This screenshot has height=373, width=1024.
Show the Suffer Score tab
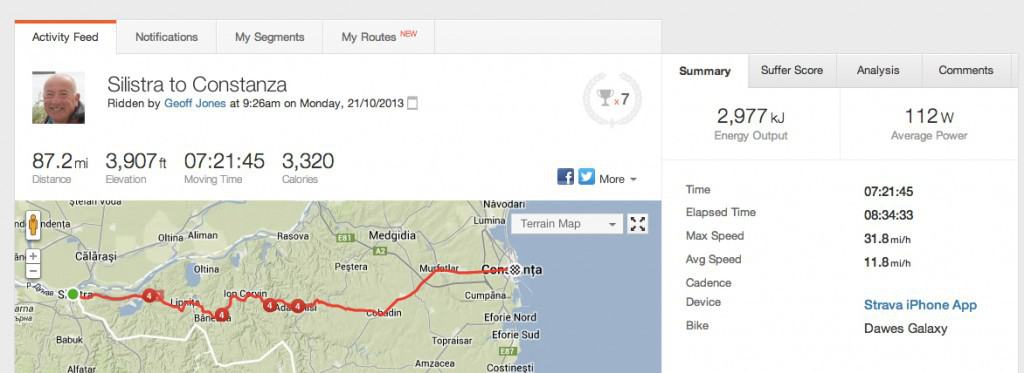click(x=792, y=71)
